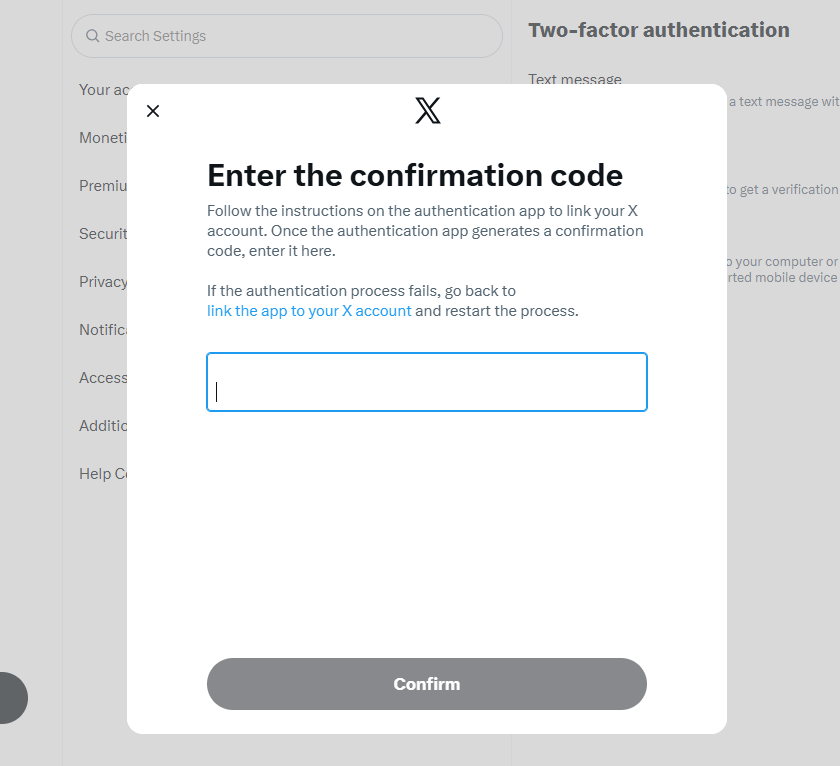Viewport: 840px width, 766px height.
Task: Open link the app to your X account
Action: click(x=309, y=311)
